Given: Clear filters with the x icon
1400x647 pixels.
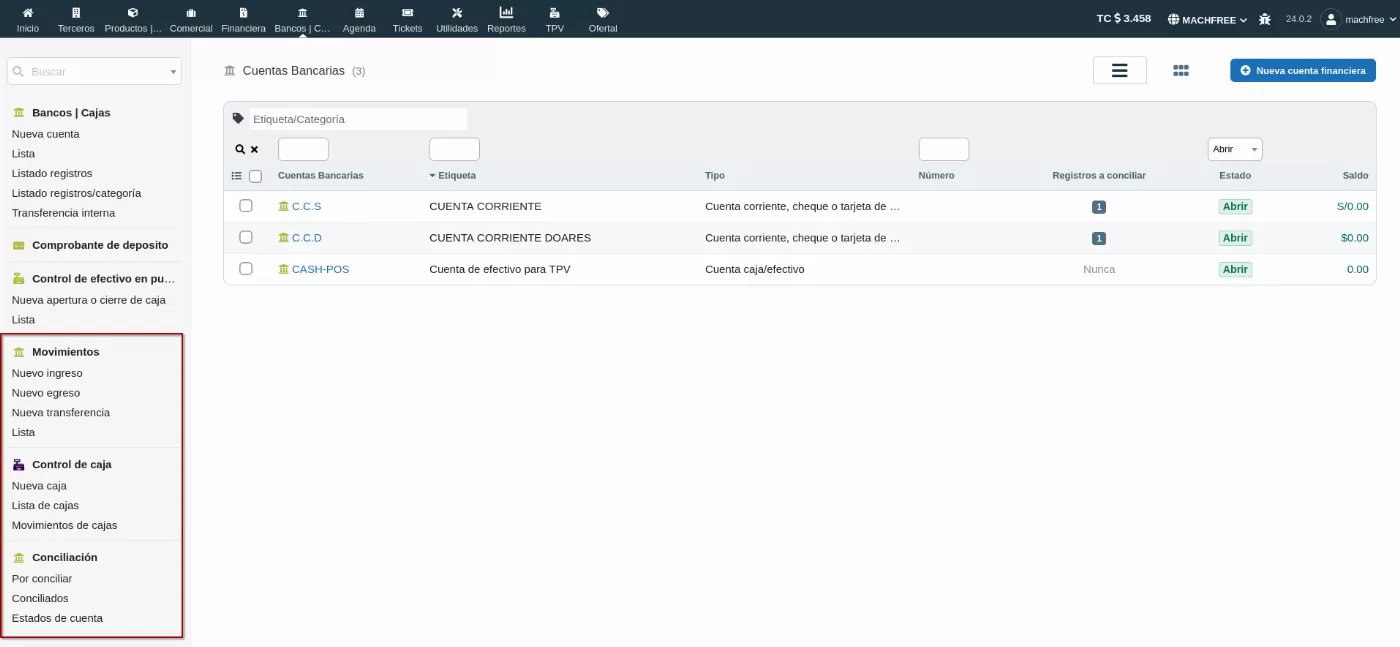Looking at the screenshot, I should 254,149.
